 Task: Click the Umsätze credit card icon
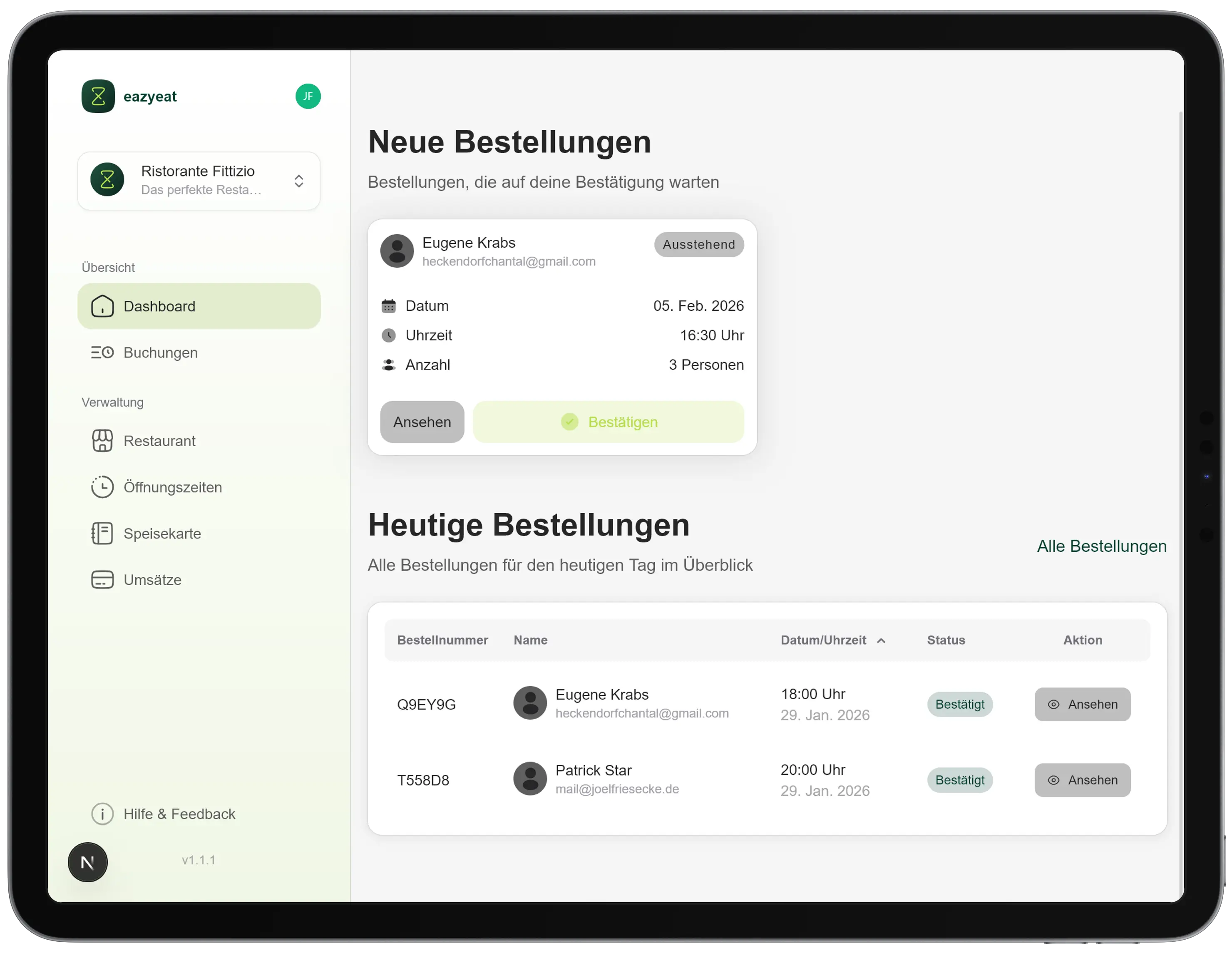click(102, 580)
